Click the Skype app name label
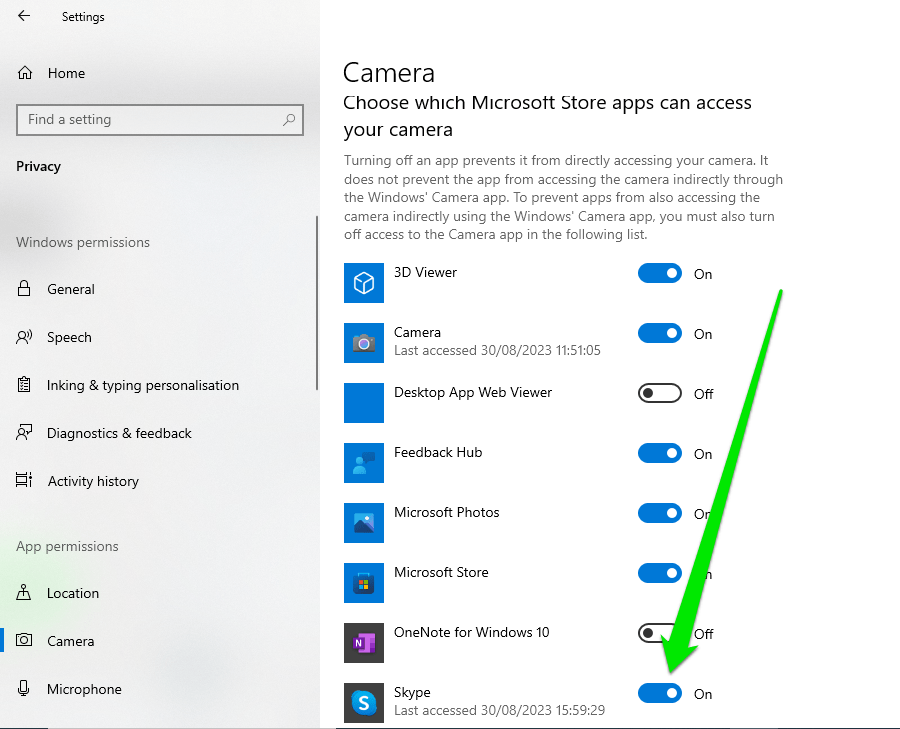This screenshot has width=900, height=729. [x=412, y=692]
